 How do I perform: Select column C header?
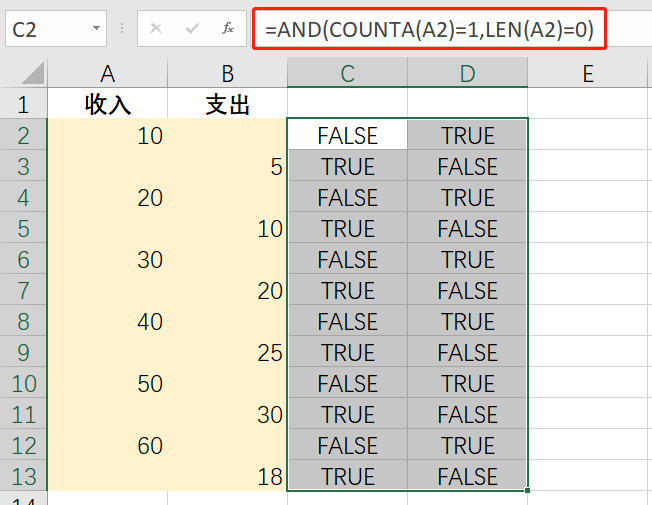point(347,74)
